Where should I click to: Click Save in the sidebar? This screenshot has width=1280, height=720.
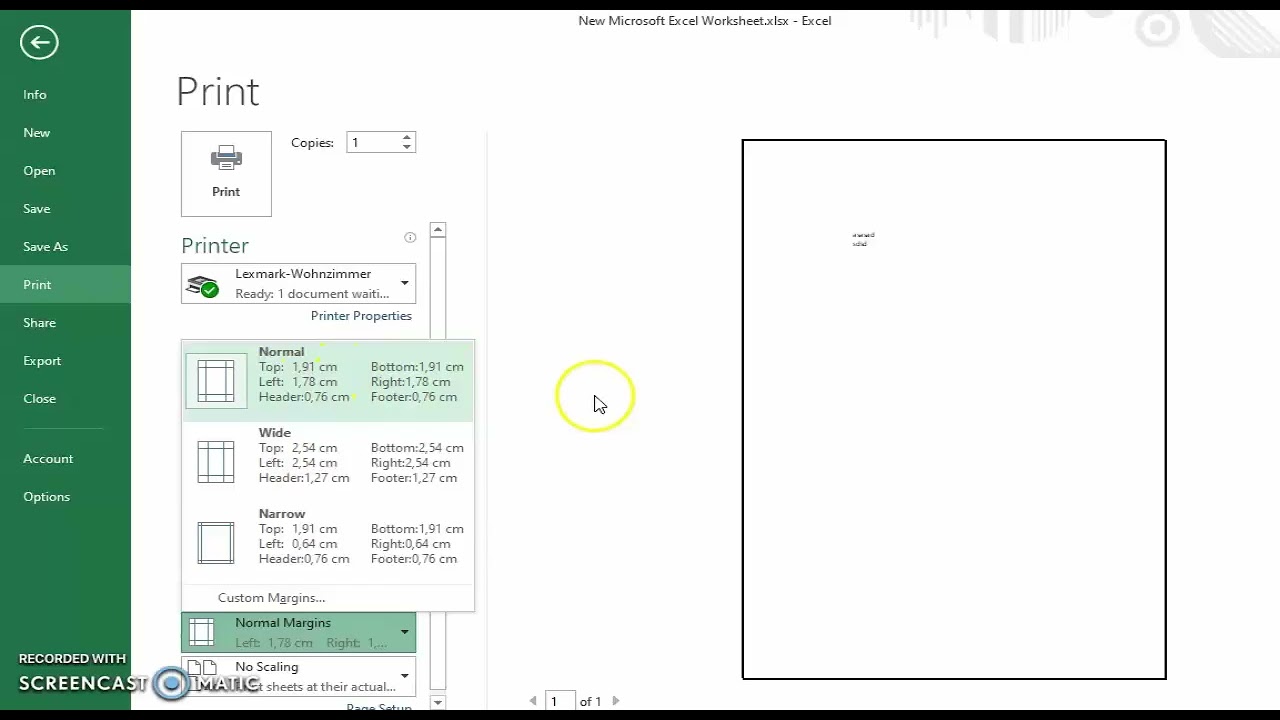[x=65, y=208]
